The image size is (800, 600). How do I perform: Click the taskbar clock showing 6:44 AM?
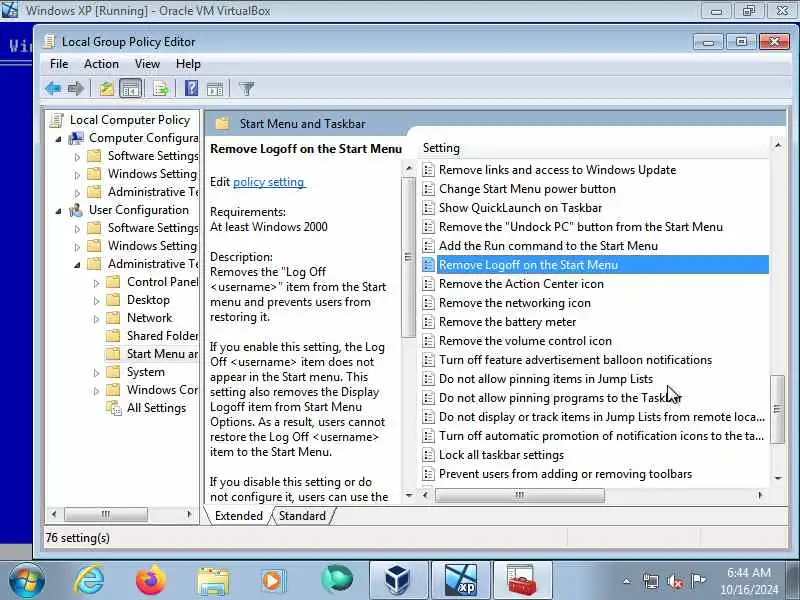[x=749, y=581]
